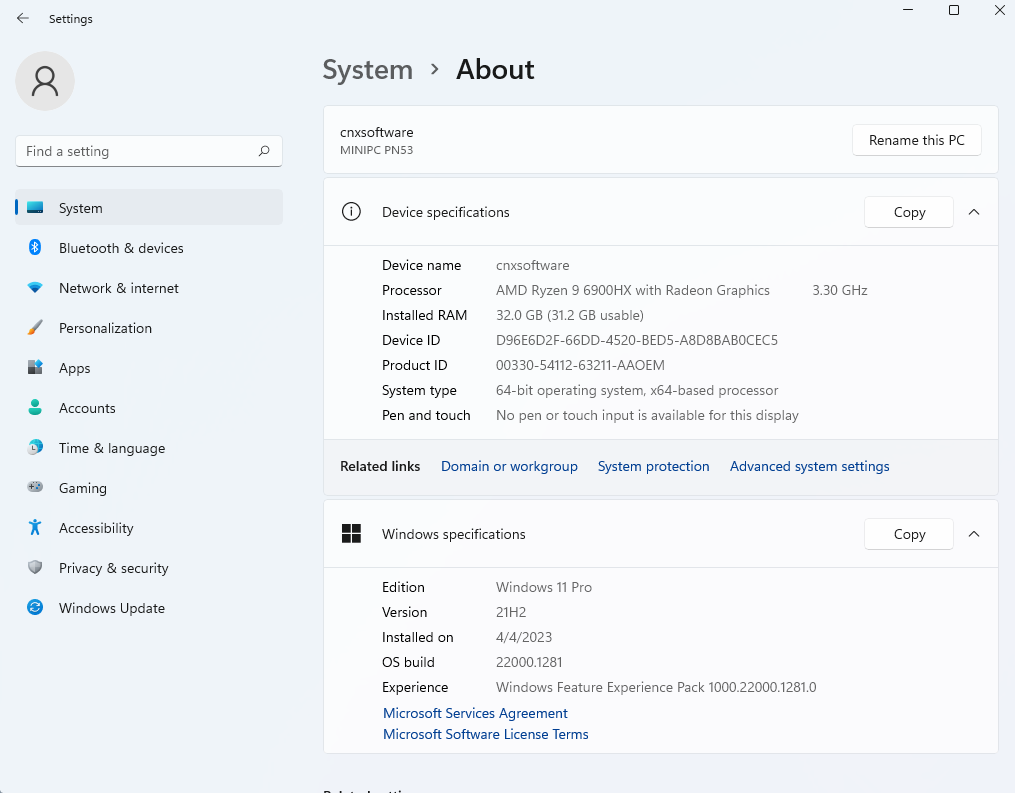Select Personalization in the sidebar
The width and height of the screenshot is (1015, 793).
pyautogui.click(x=149, y=328)
